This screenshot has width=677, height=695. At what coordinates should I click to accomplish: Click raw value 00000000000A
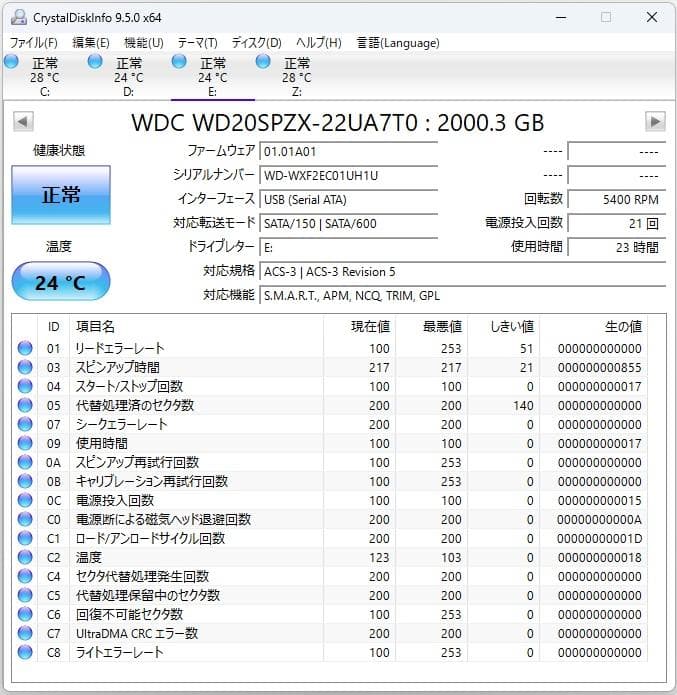pyautogui.click(x=599, y=519)
